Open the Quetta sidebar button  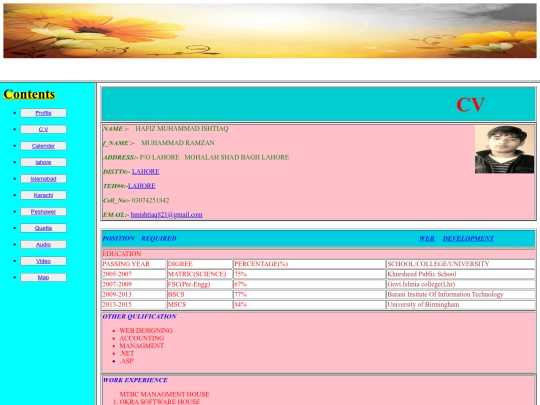pos(43,228)
